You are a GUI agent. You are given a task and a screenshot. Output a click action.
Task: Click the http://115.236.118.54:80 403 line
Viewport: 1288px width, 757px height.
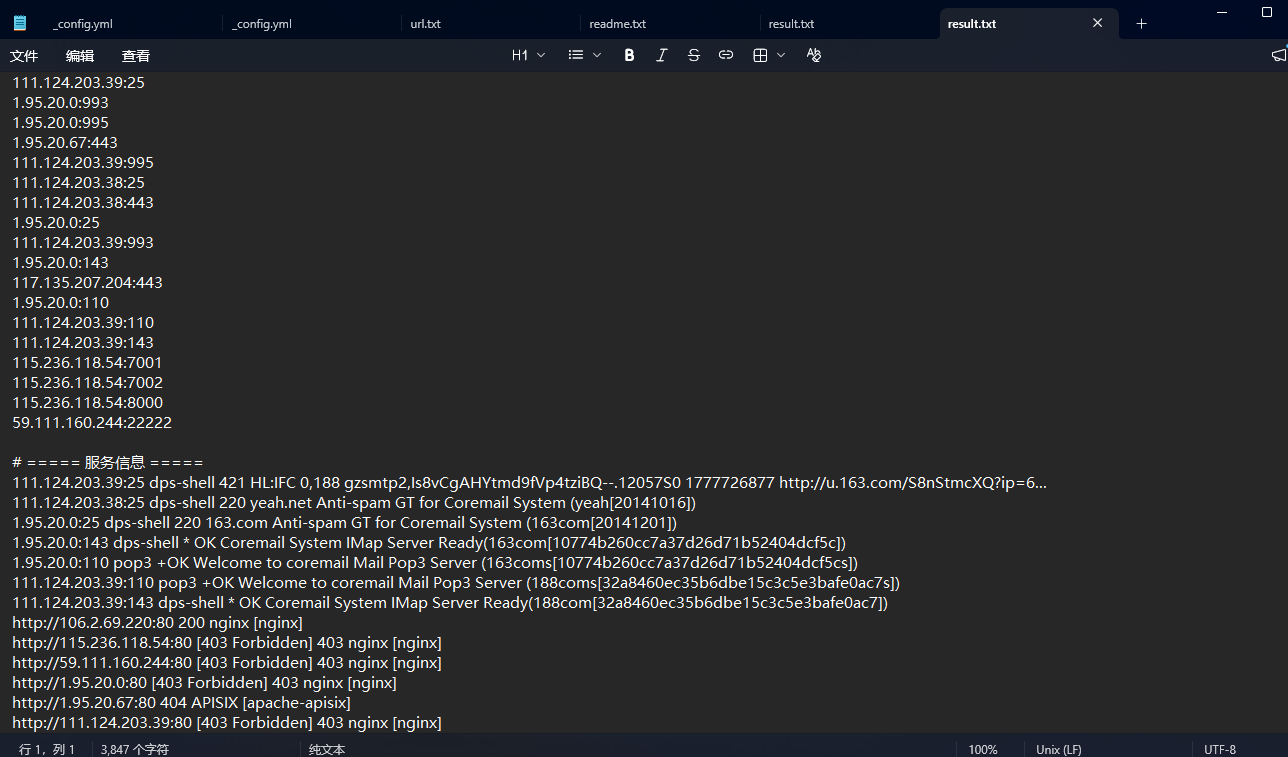[227, 643]
